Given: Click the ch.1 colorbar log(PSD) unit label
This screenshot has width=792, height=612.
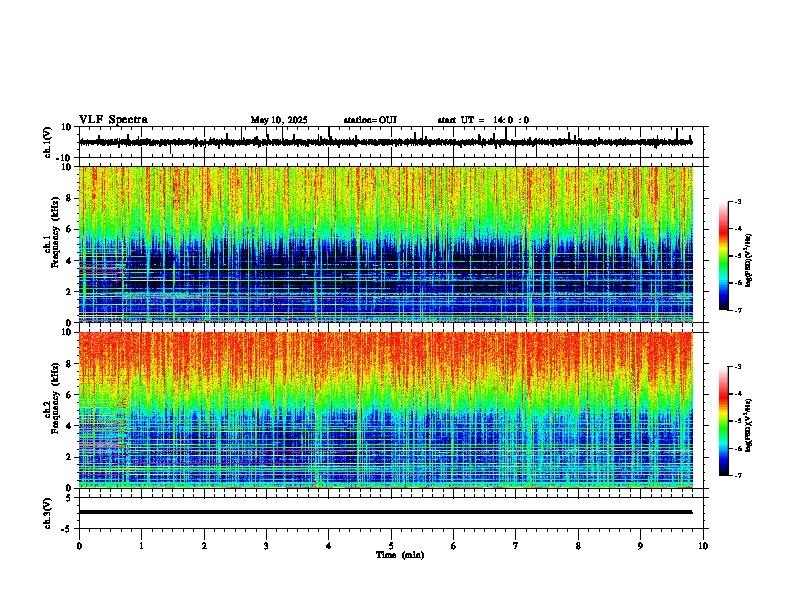Looking at the screenshot, I should pos(748,261).
